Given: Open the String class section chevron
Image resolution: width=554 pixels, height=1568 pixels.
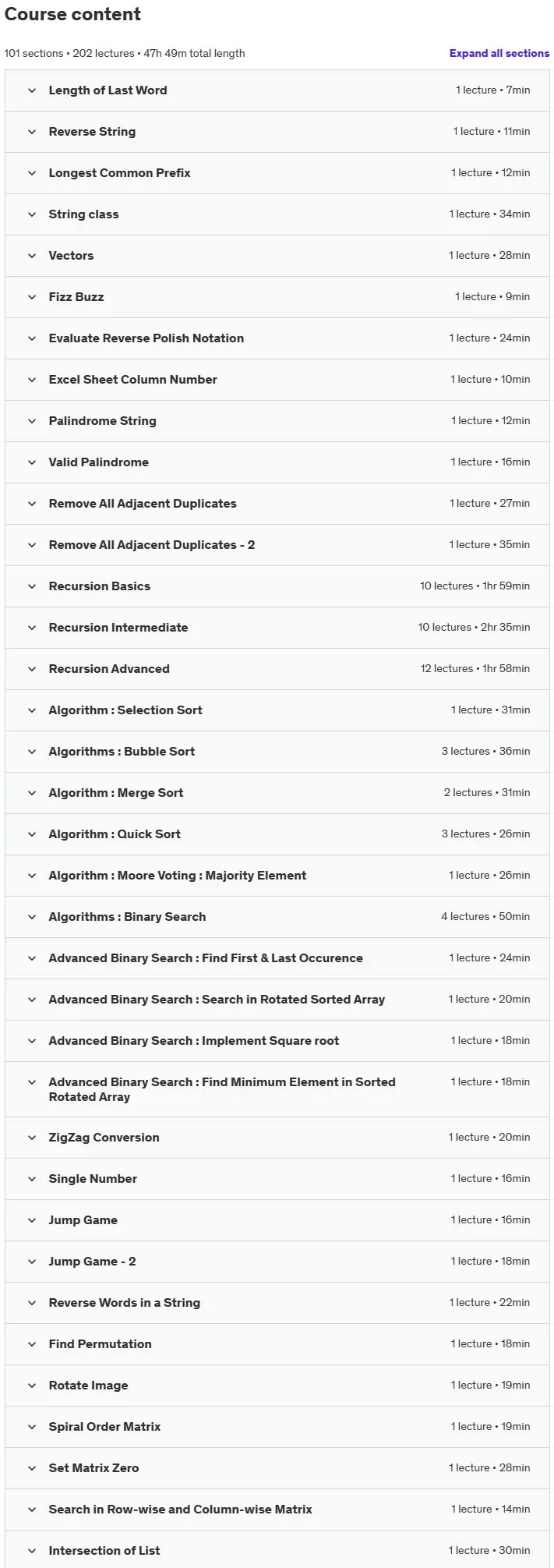Looking at the screenshot, I should point(32,214).
